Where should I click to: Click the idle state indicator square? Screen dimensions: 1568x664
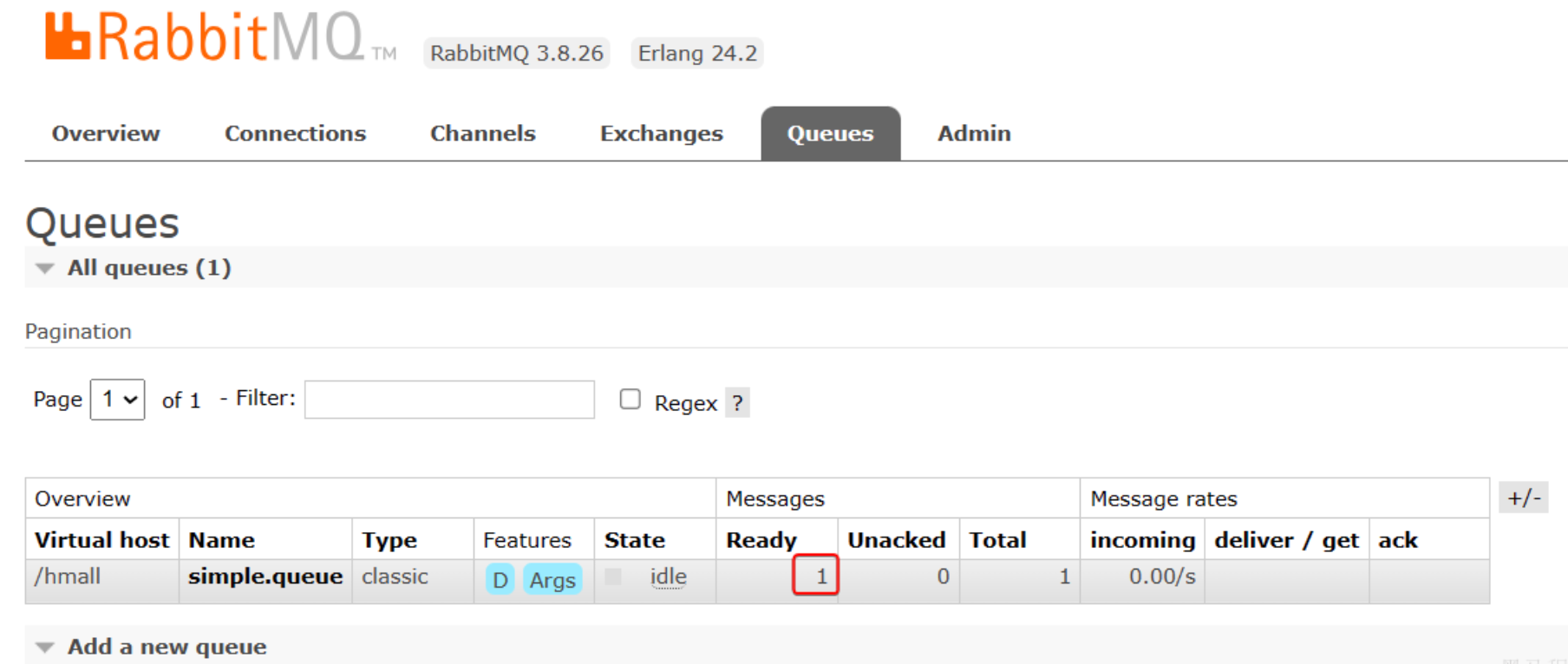pos(613,576)
